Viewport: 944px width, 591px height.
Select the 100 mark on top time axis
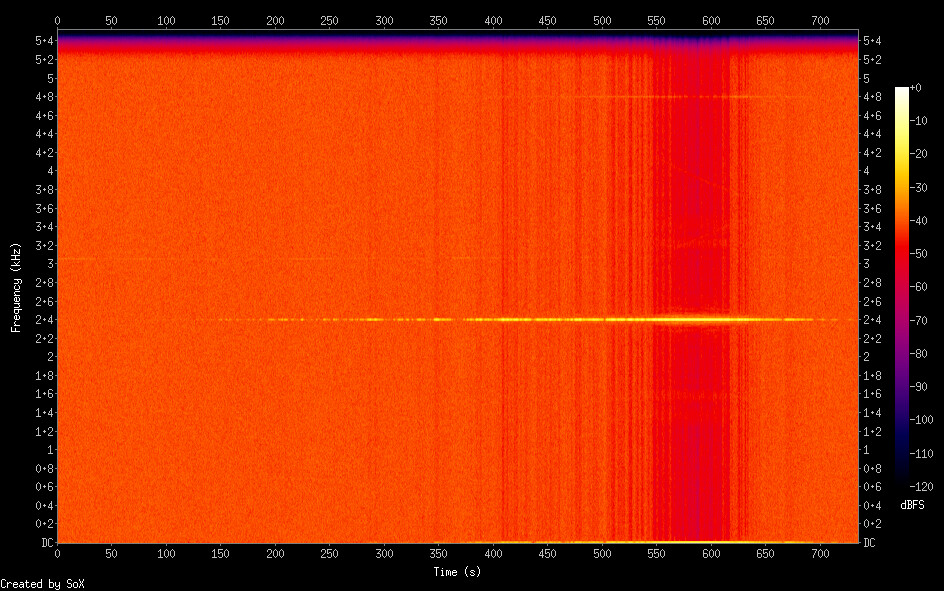(x=166, y=20)
